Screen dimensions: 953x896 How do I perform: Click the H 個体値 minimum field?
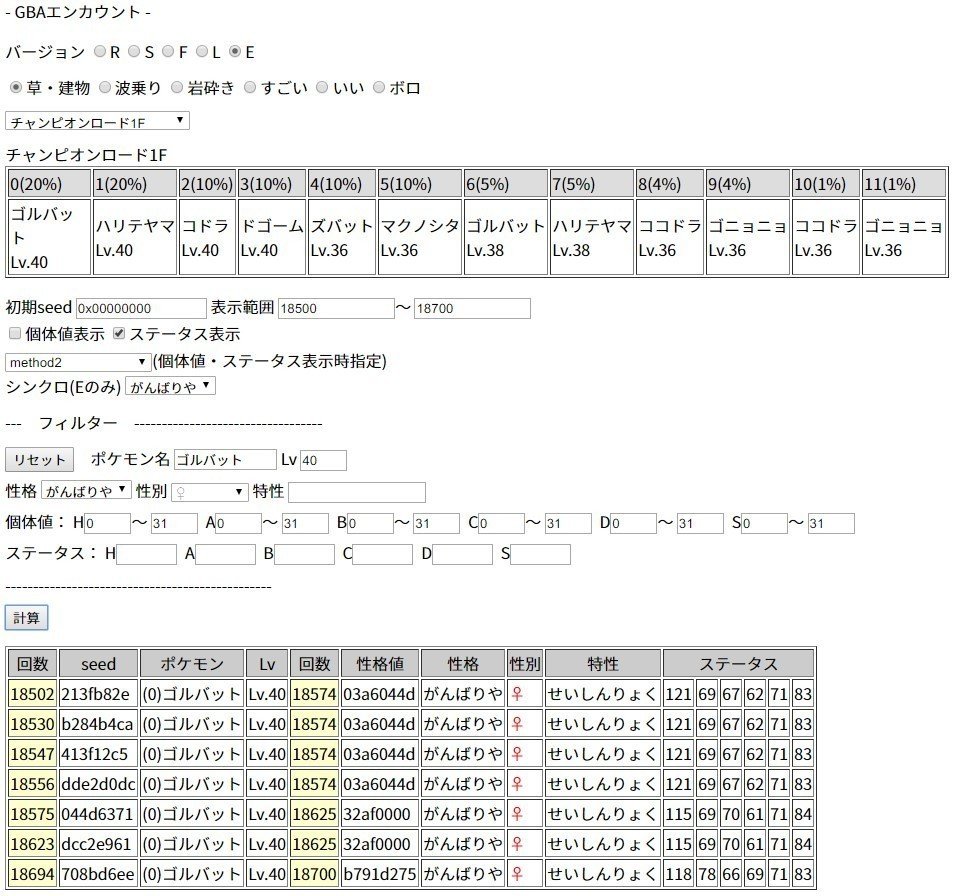pyautogui.click(x=108, y=523)
